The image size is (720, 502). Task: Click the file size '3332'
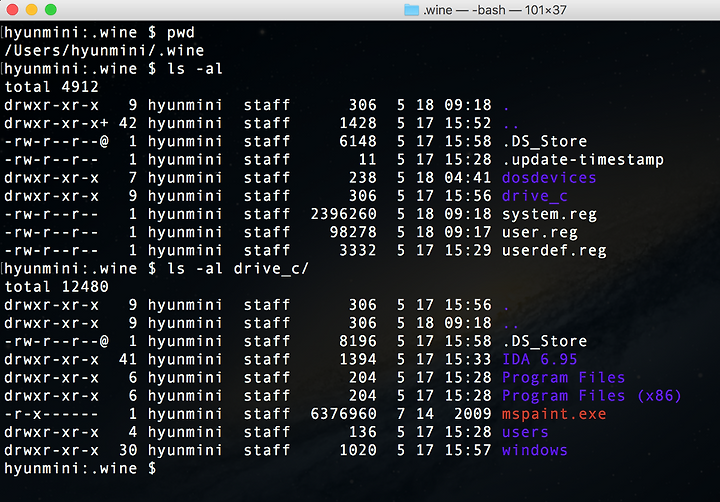[x=358, y=251]
